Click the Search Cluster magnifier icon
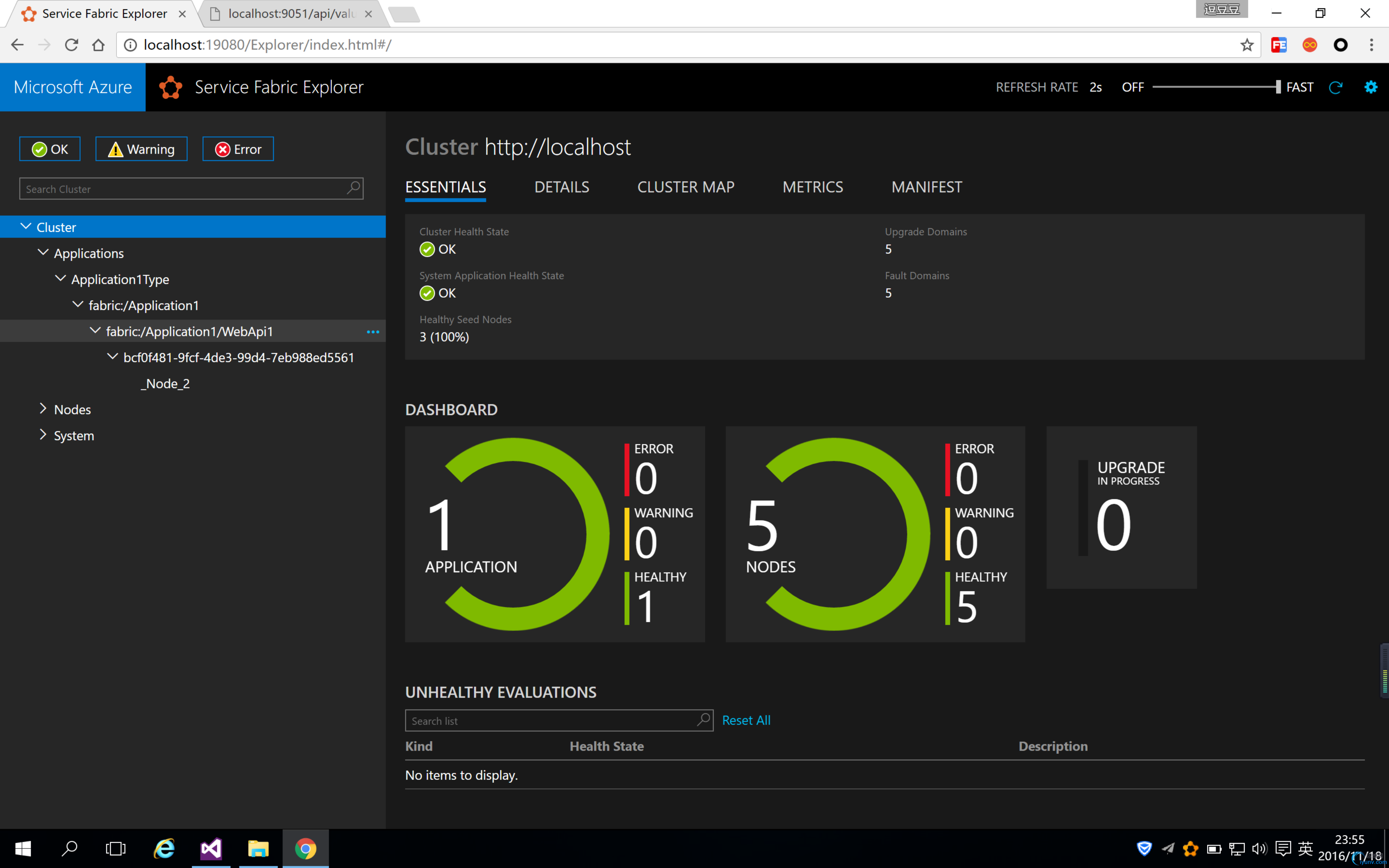This screenshot has height=868, width=1389. 353,188
